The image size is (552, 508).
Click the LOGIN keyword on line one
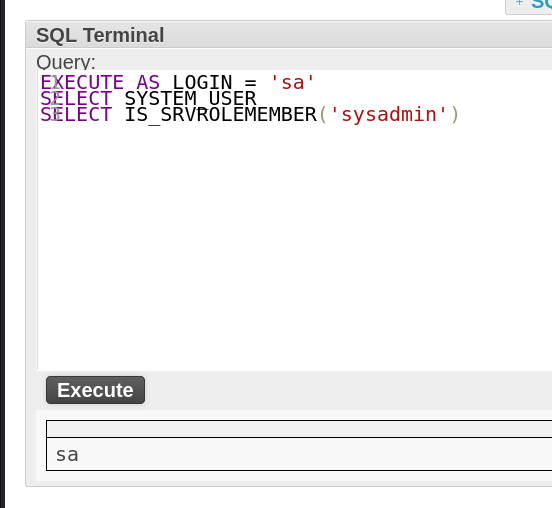202,83
